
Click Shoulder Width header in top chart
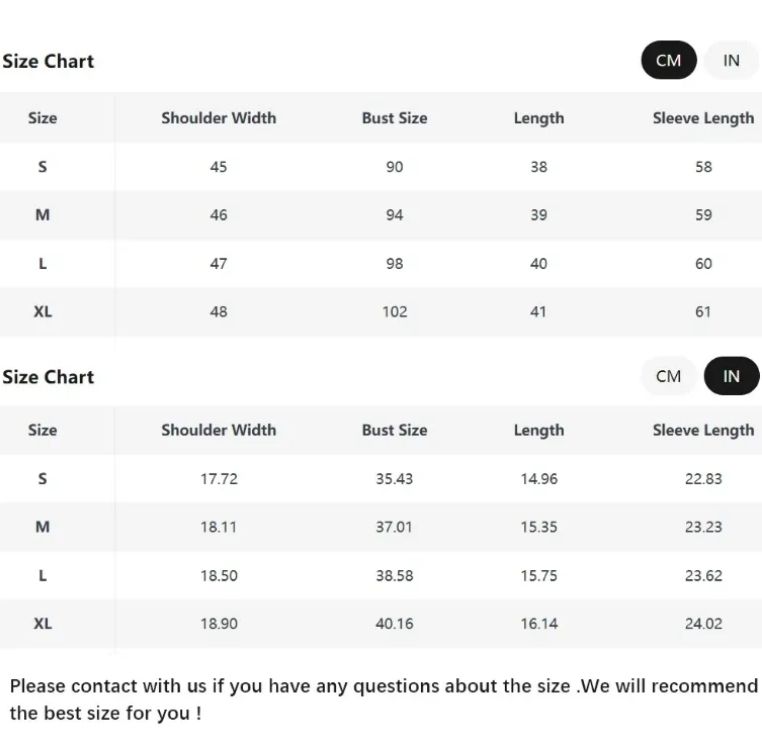(219, 118)
